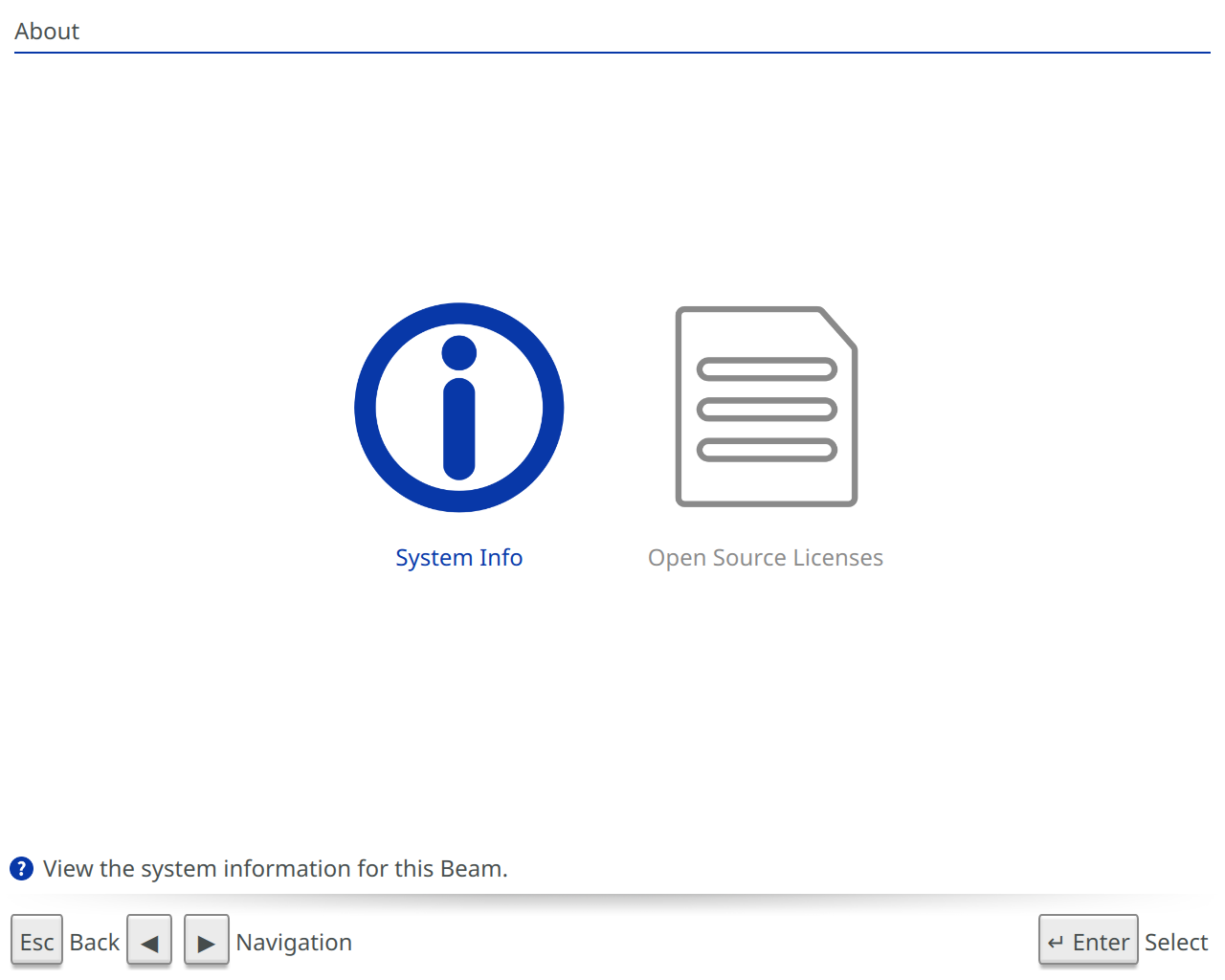Select the System Info text label
The height and width of the screenshot is (980, 1225).
pos(459,558)
